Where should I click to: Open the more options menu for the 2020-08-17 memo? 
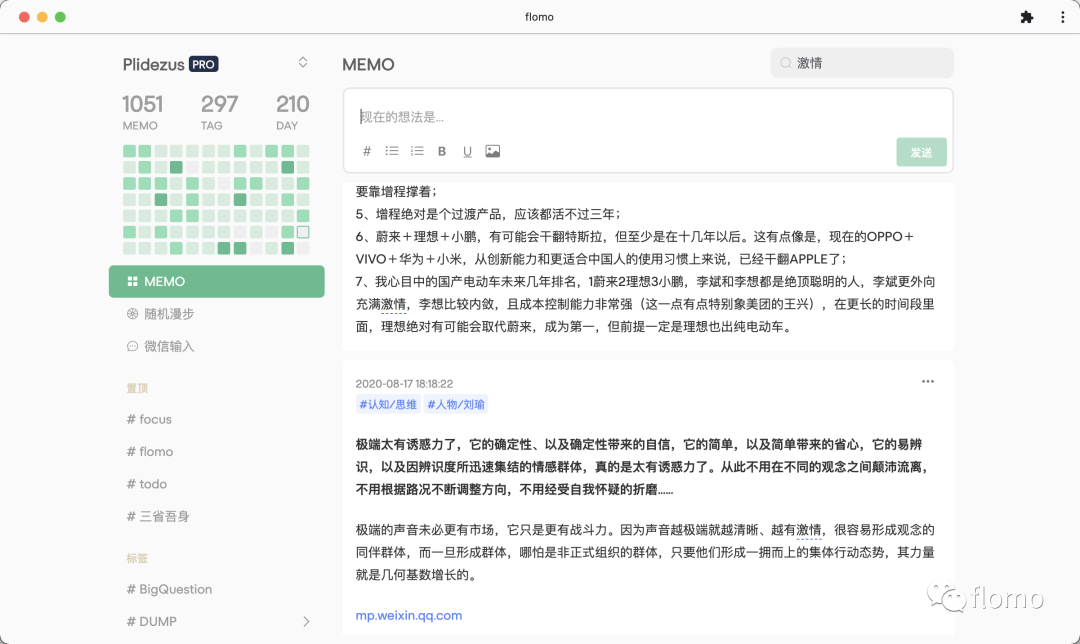pos(928,382)
